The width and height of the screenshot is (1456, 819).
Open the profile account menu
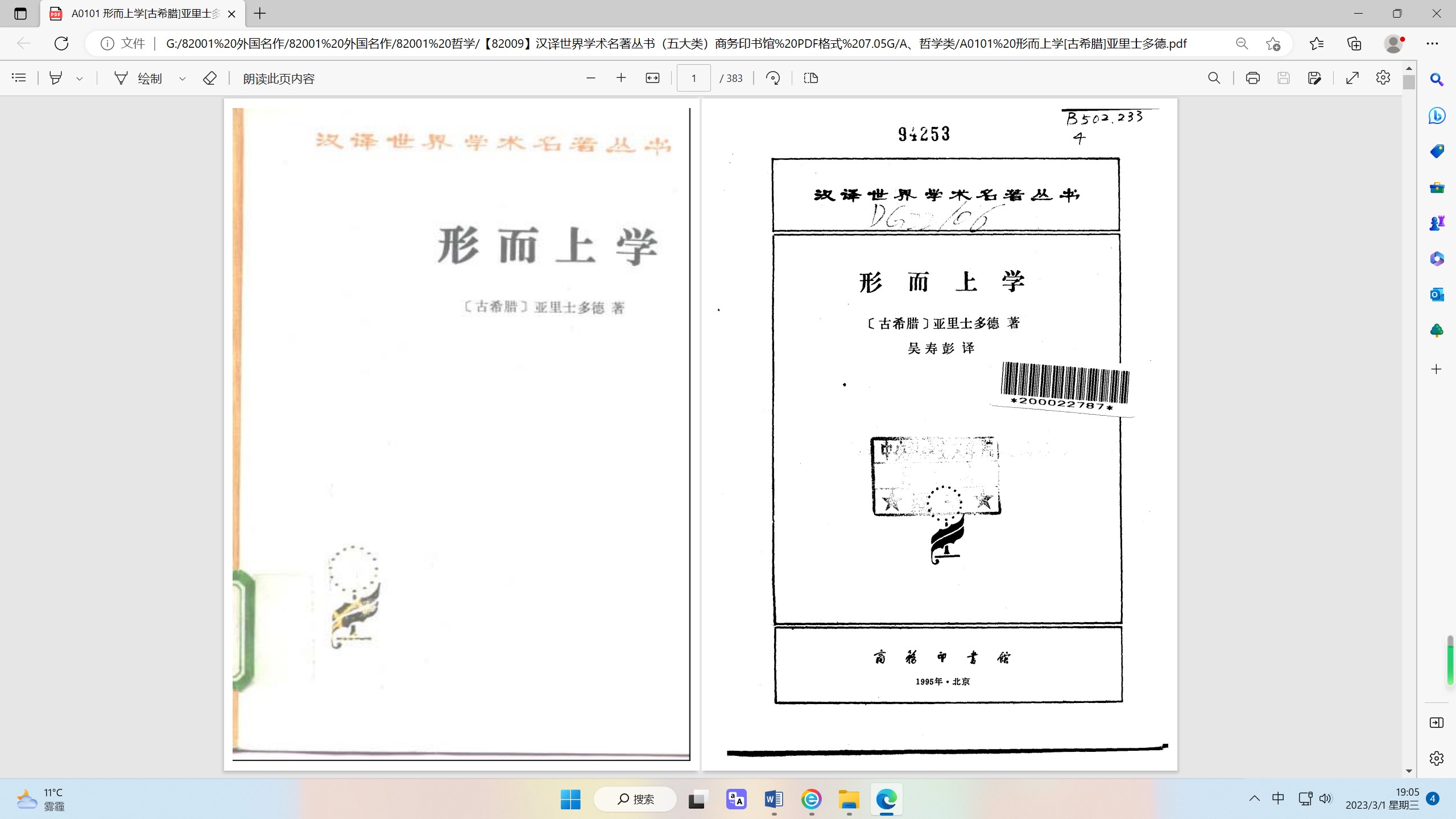1393,43
